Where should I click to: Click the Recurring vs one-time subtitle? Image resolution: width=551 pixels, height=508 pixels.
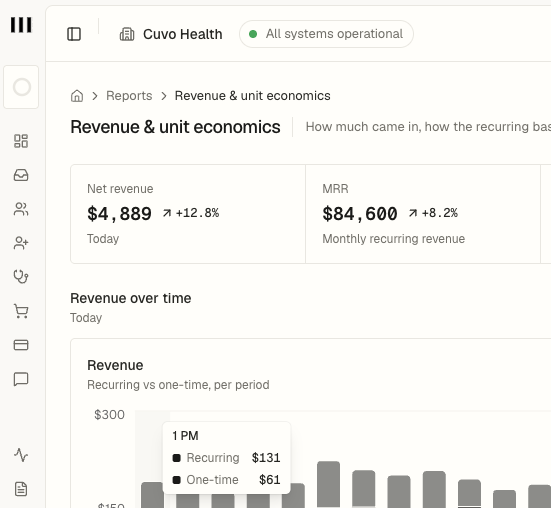tap(178, 385)
